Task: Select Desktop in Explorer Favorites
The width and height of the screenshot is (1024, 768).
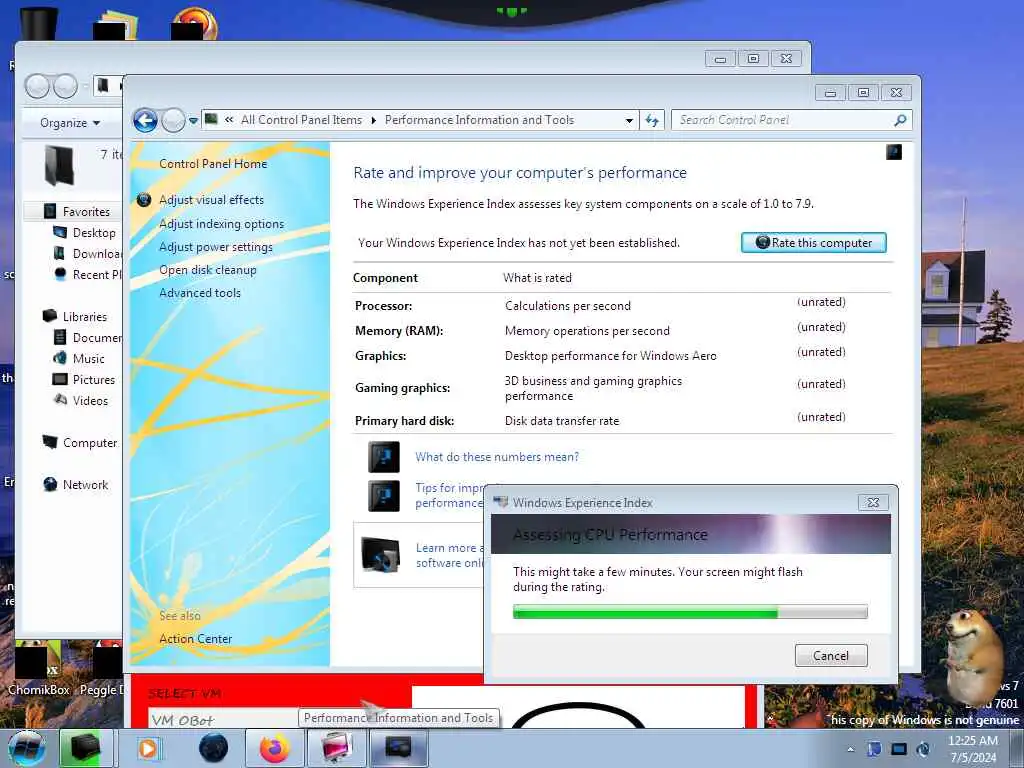Action: coord(94,233)
